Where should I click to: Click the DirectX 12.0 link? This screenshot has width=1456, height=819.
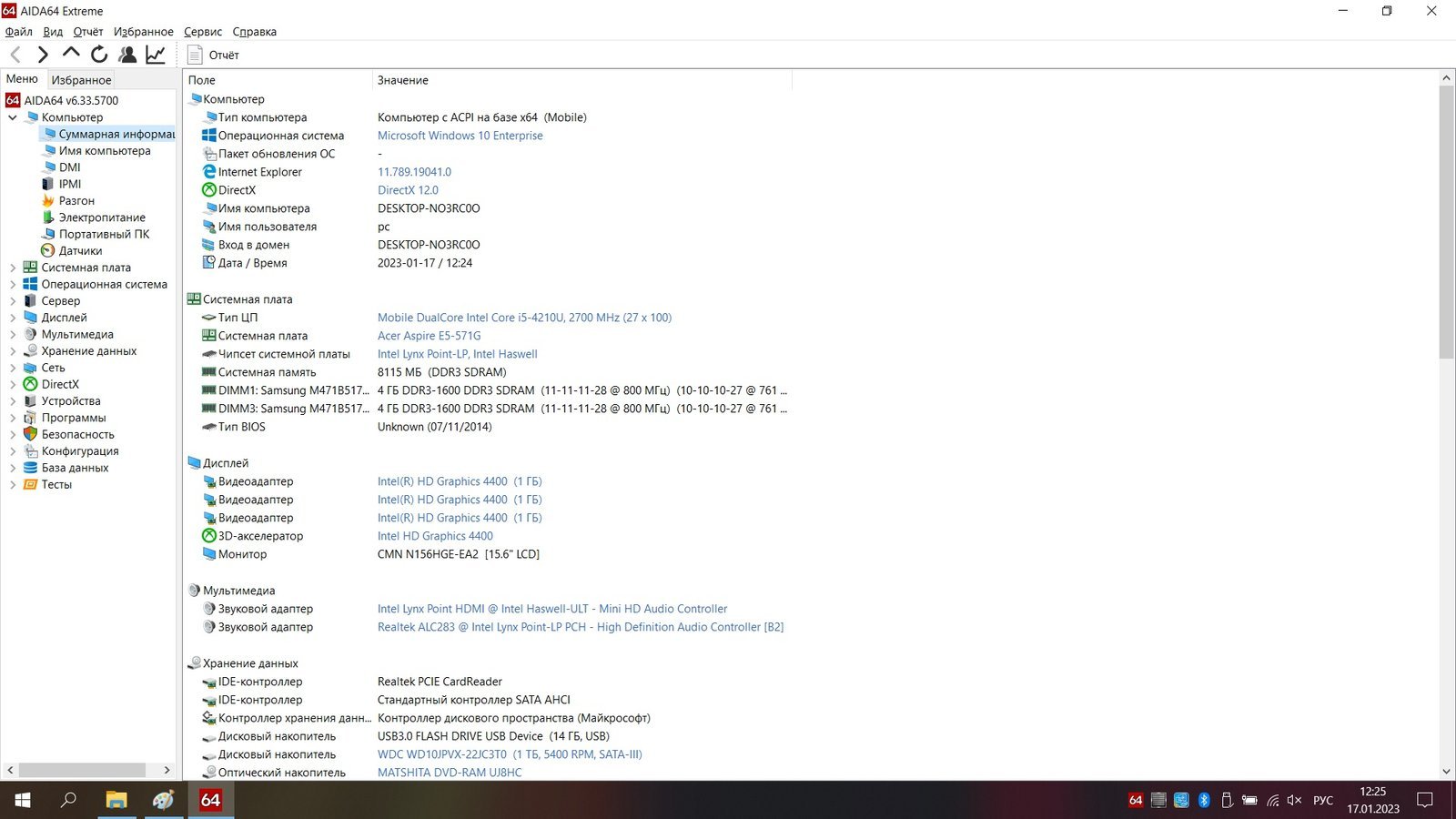pyautogui.click(x=408, y=190)
